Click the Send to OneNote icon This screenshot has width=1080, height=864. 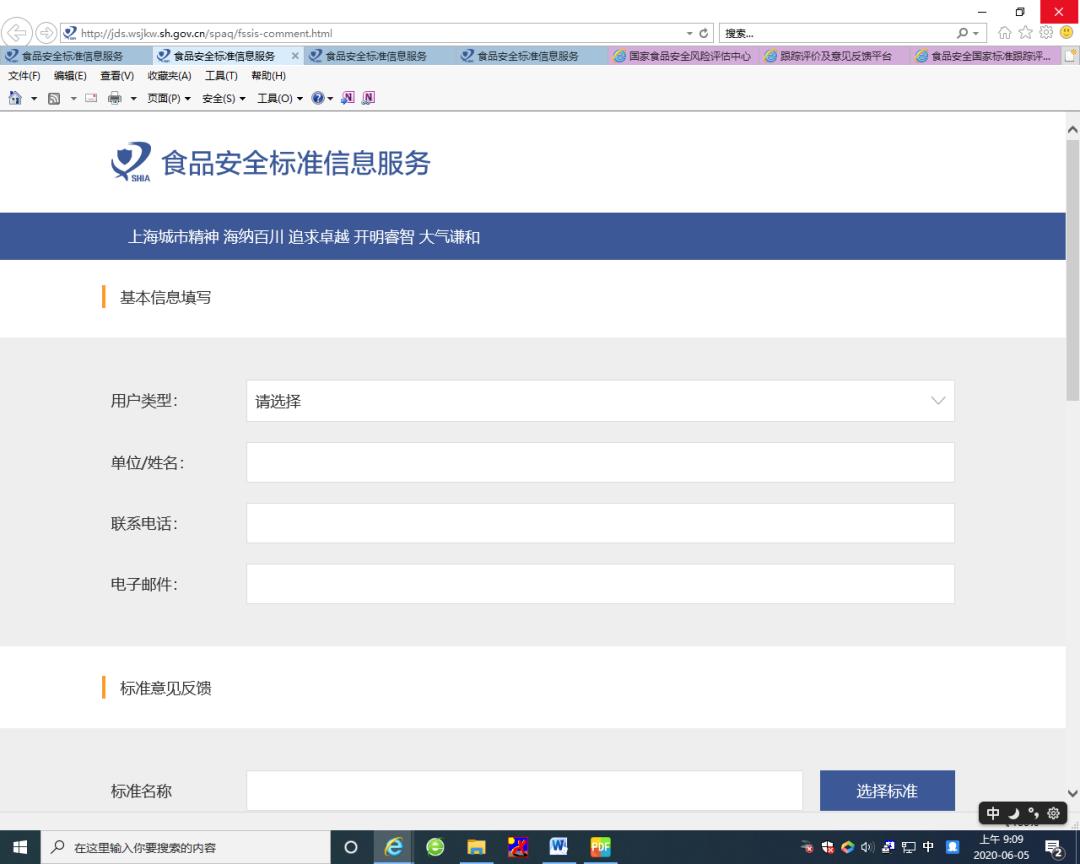tap(348, 98)
